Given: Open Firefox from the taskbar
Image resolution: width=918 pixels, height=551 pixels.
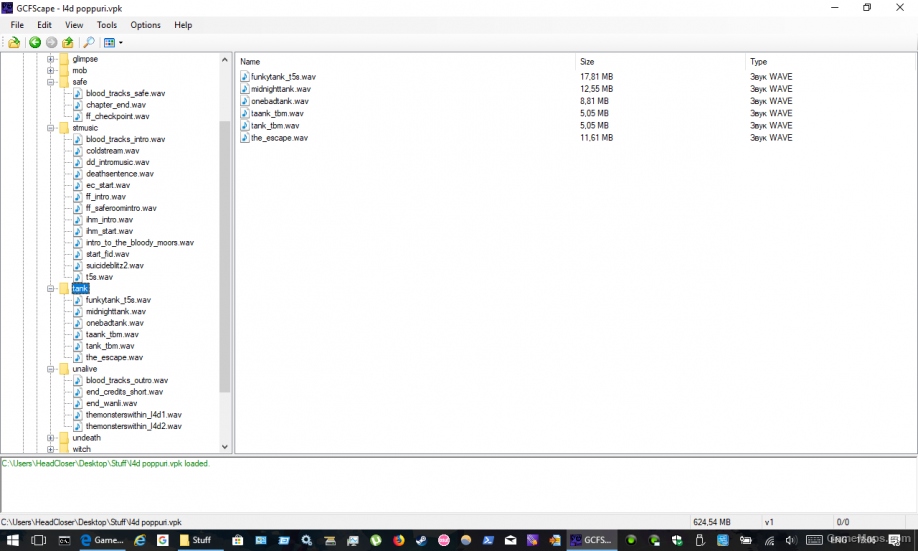Looking at the screenshot, I should pyautogui.click(x=399, y=540).
